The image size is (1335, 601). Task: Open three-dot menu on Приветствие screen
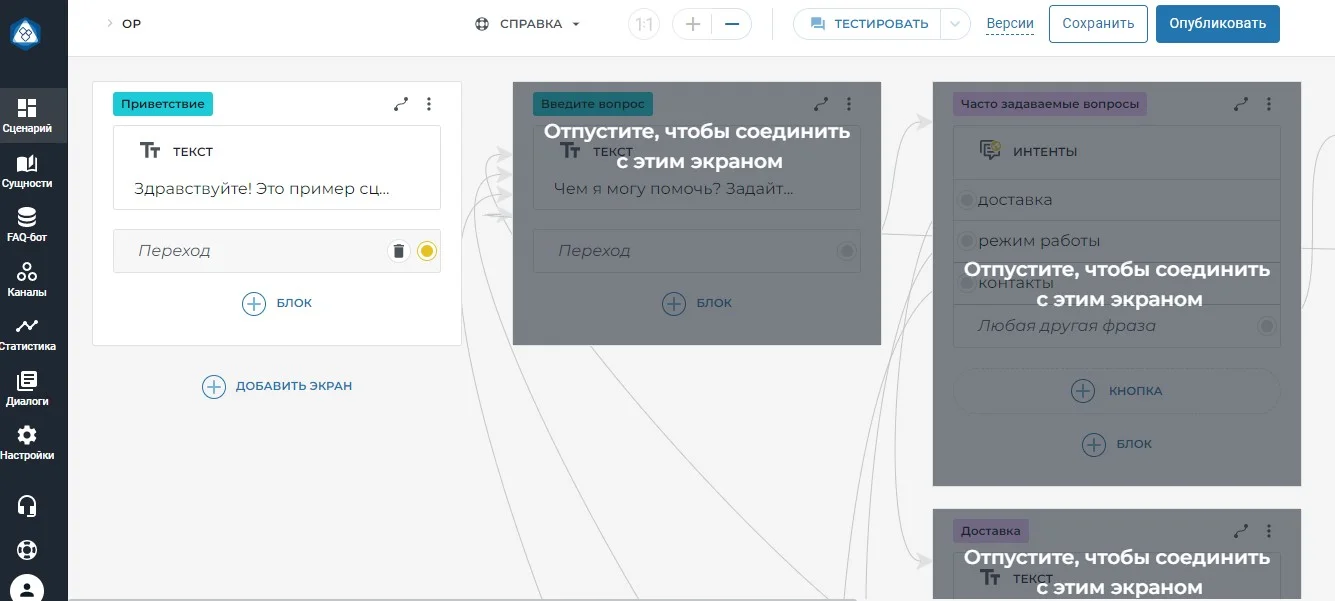click(429, 104)
